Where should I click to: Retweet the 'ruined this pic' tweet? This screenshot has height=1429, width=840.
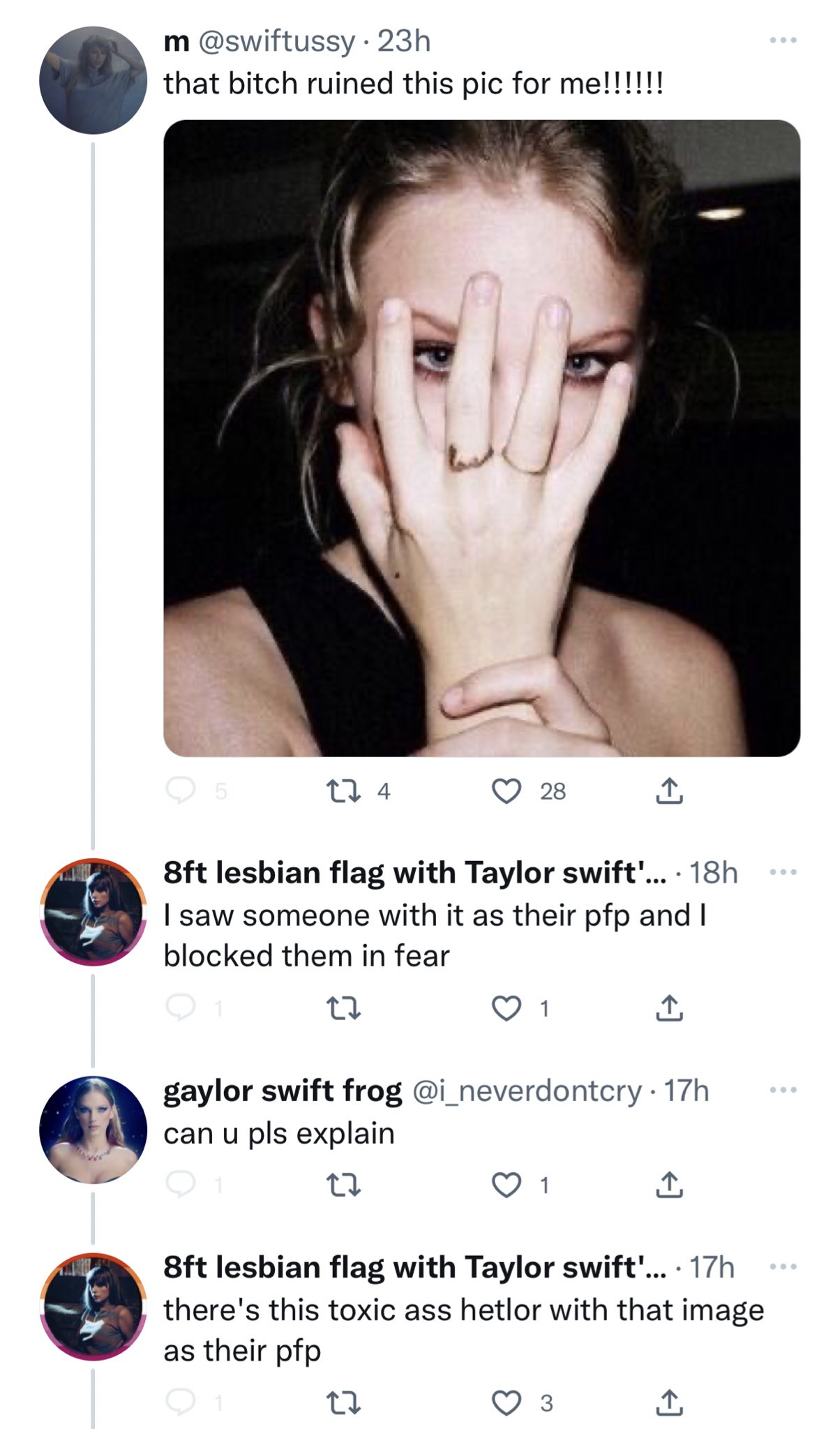point(344,791)
